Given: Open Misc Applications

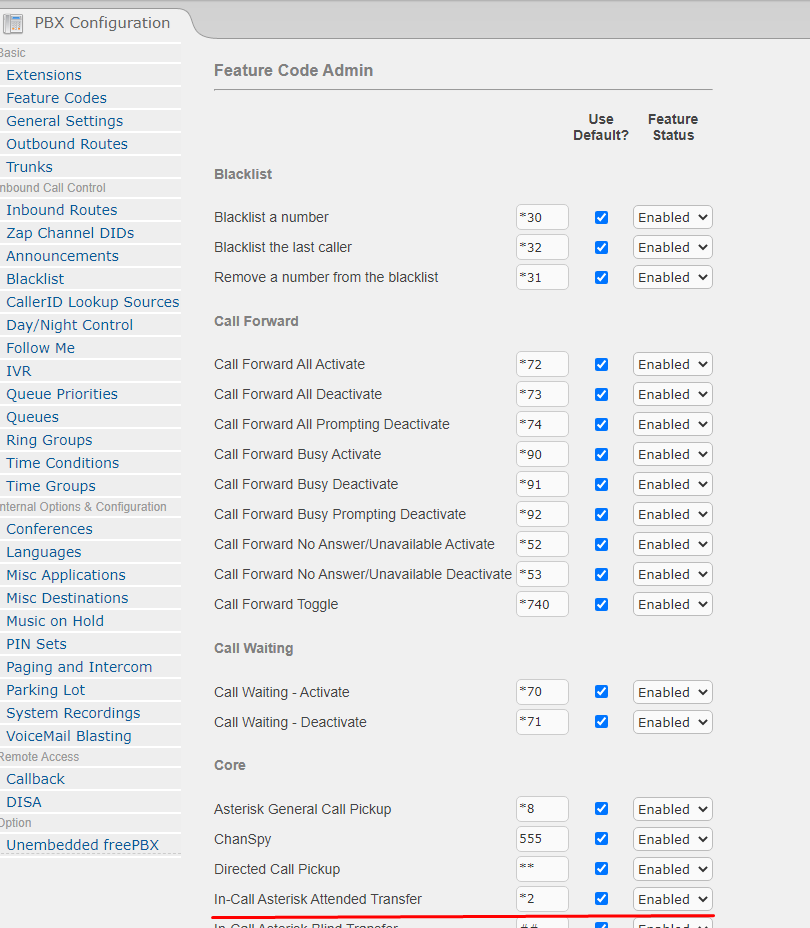Looking at the screenshot, I should coord(66,576).
